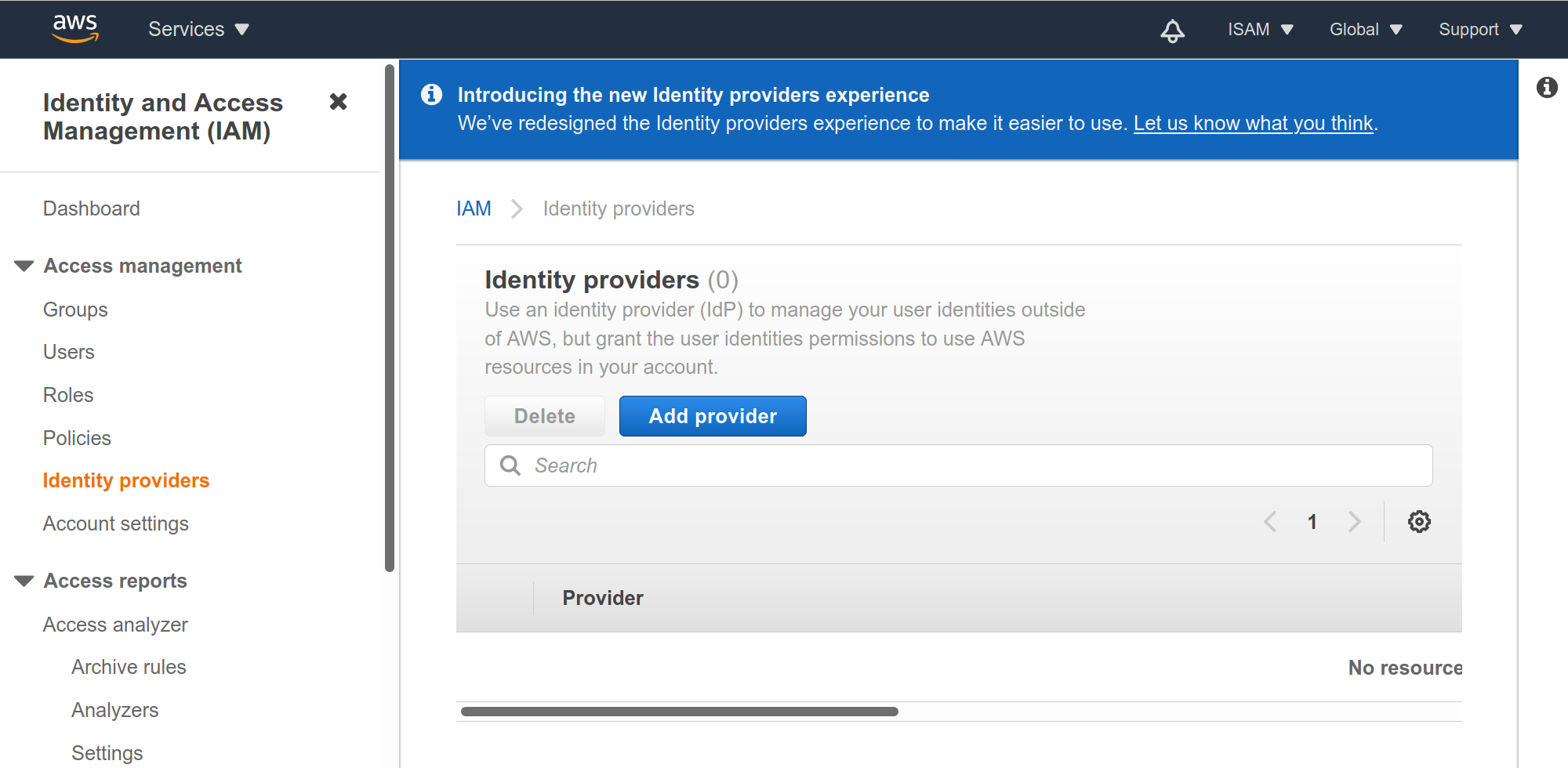This screenshot has width=1568, height=768.
Task: Select Roles in the sidebar
Action: coord(68,395)
